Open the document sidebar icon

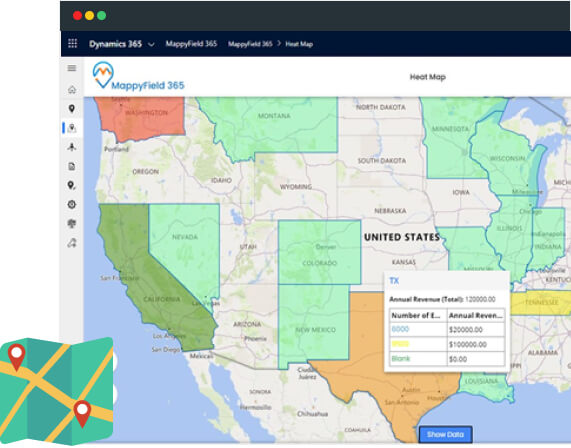(x=72, y=166)
